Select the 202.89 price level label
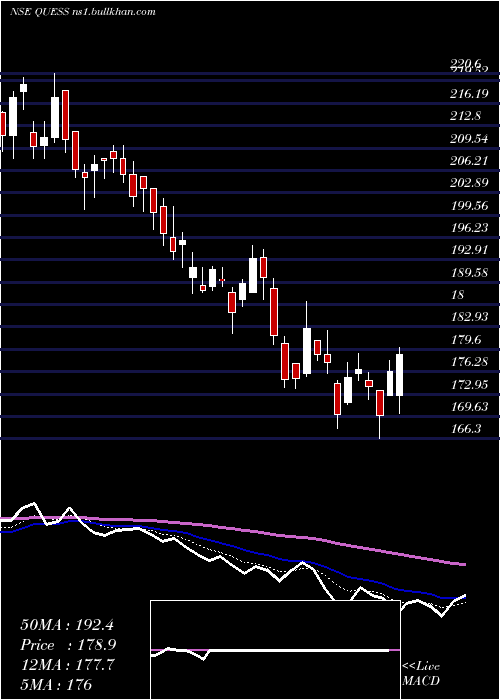Screen dimensions: 500x700 (469, 183)
